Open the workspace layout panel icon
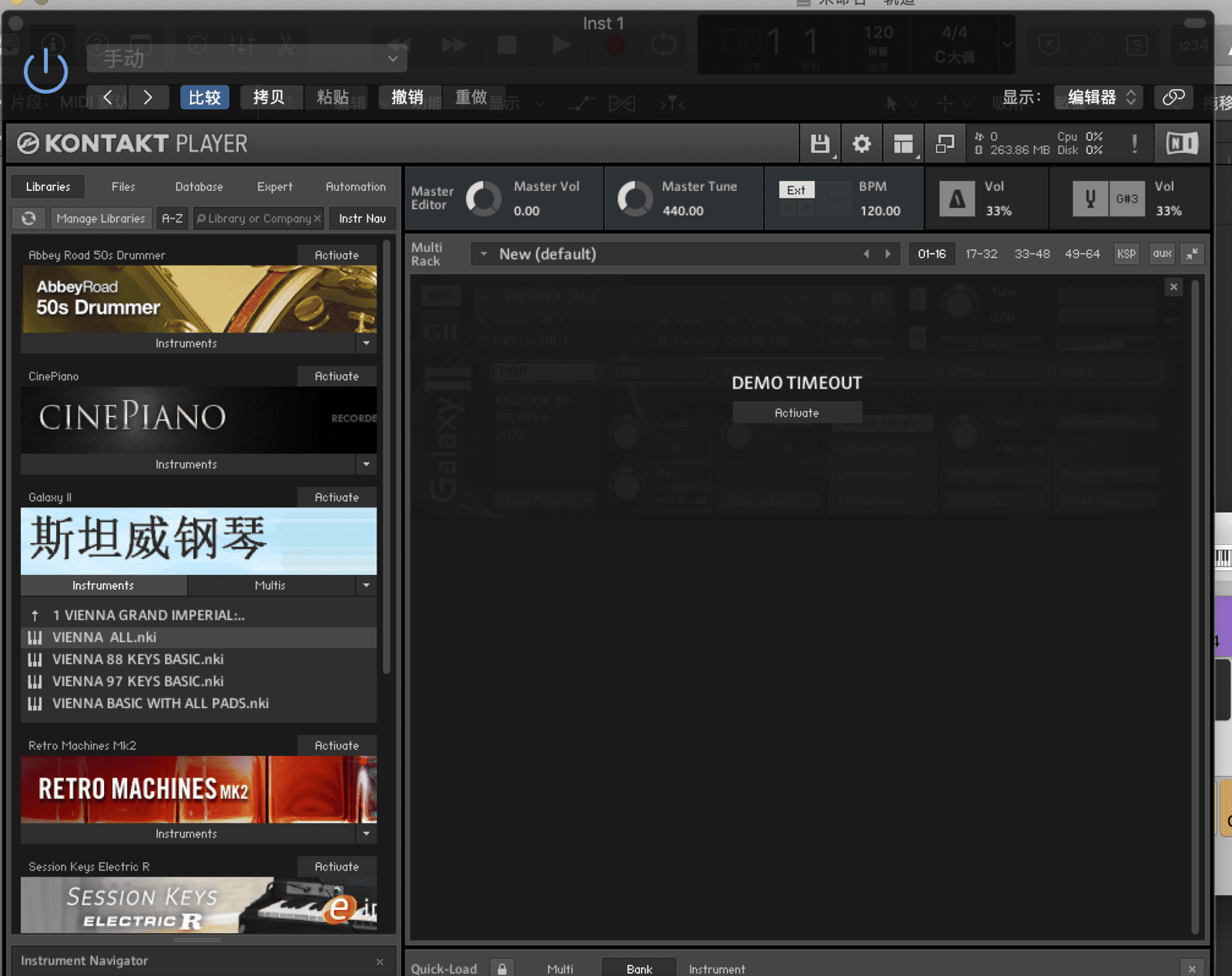The image size is (1232, 976). (903, 144)
